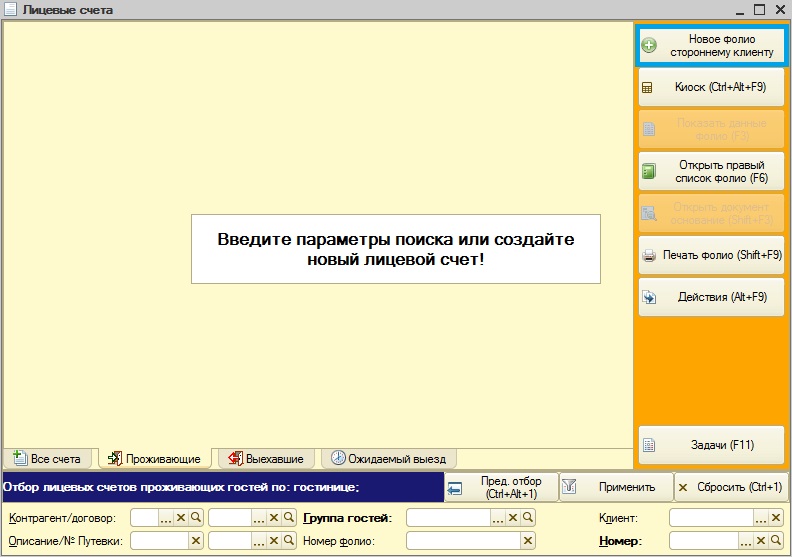Open Клиент selection via ellipsis button
The width and height of the screenshot is (792, 557).
[x=761, y=518]
